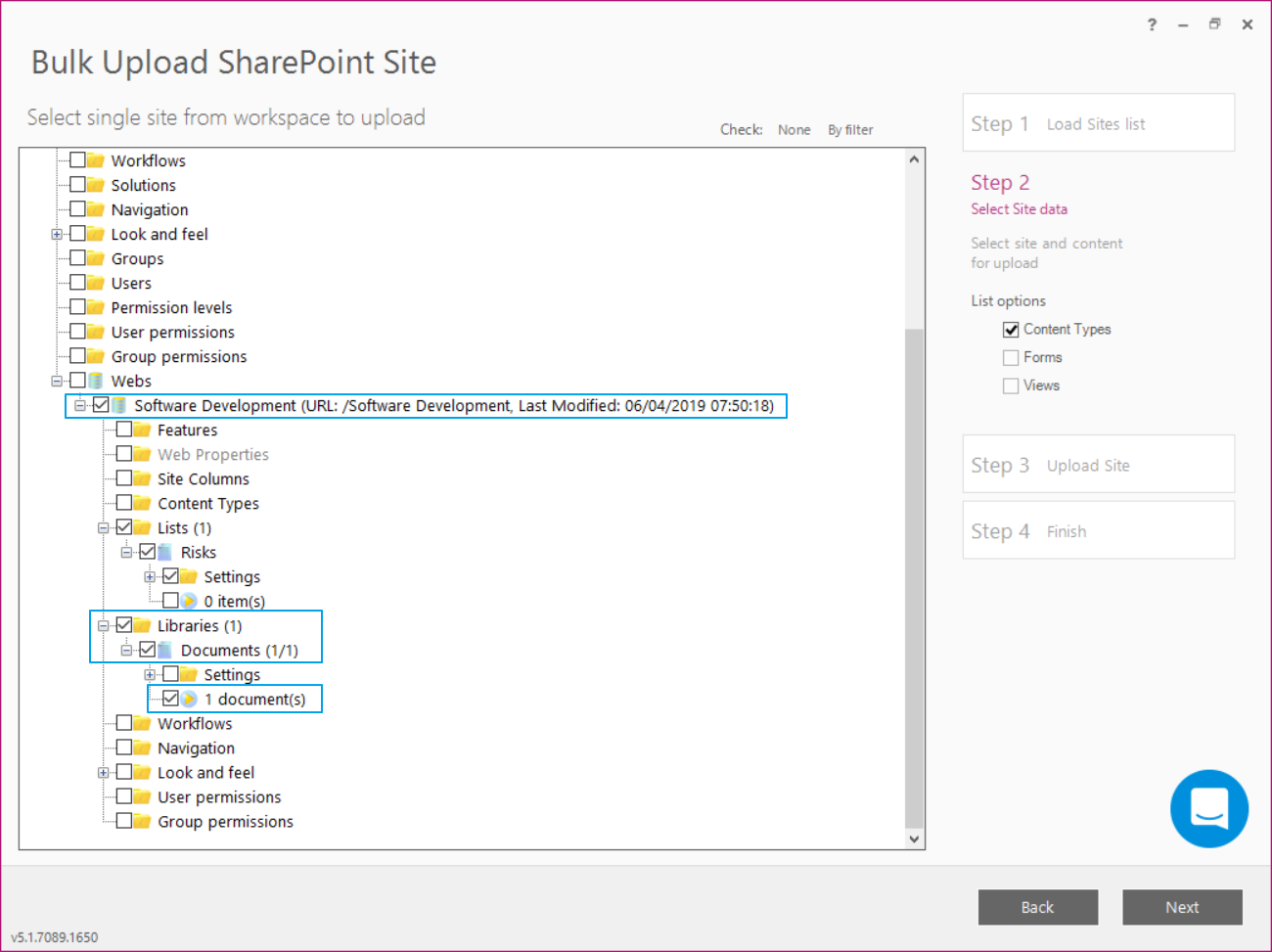Collapse the Webs node
Screen dimensions: 1272x952
pos(57,382)
